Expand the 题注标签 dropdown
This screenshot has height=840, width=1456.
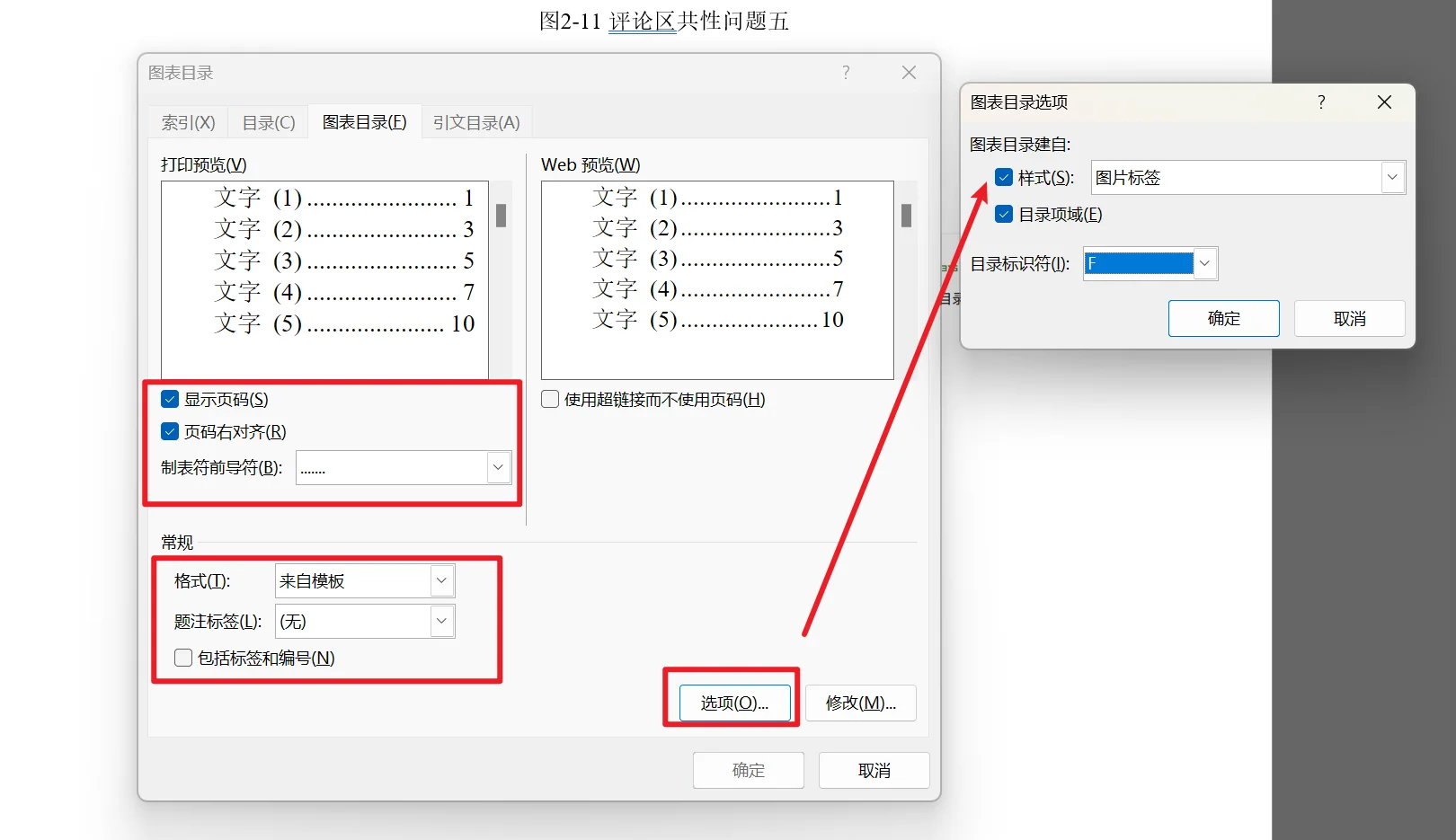tap(441, 621)
